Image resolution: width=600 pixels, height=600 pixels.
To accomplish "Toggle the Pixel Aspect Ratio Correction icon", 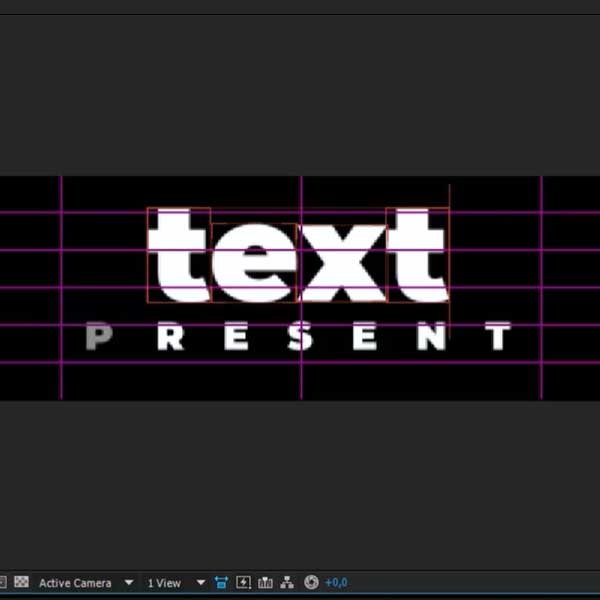I will (x=221, y=582).
